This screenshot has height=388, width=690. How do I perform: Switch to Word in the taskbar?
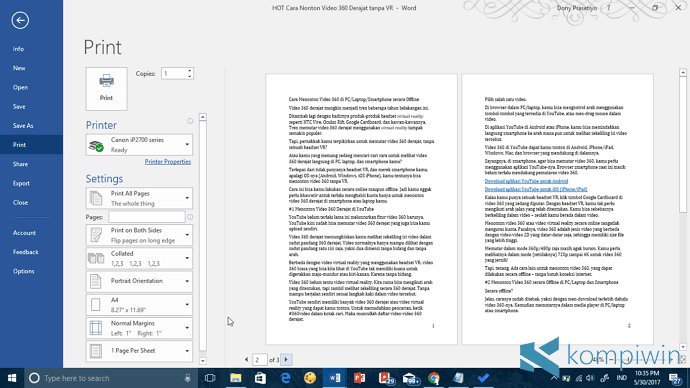coord(334,378)
